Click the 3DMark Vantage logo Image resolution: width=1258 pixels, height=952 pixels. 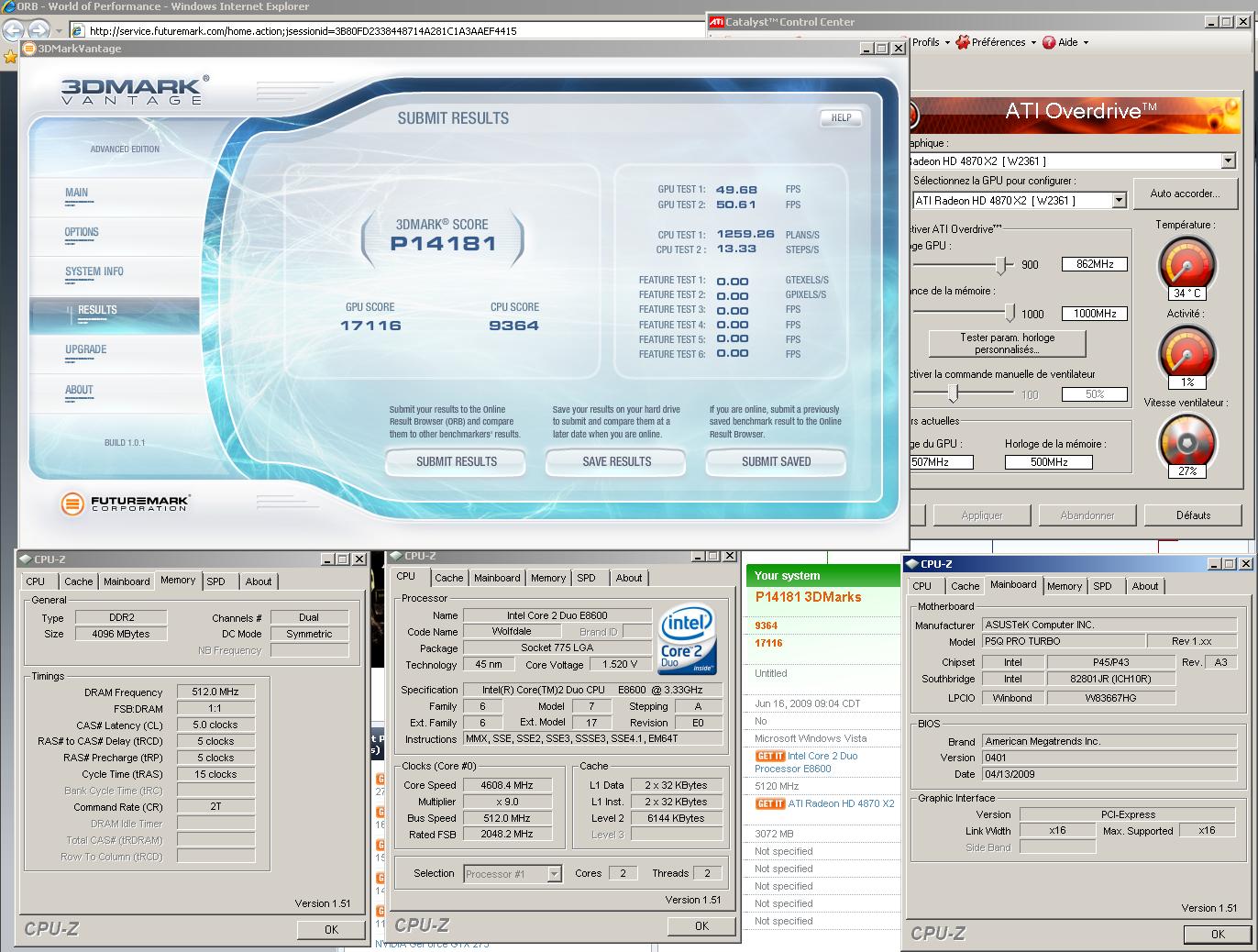[135, 90]
